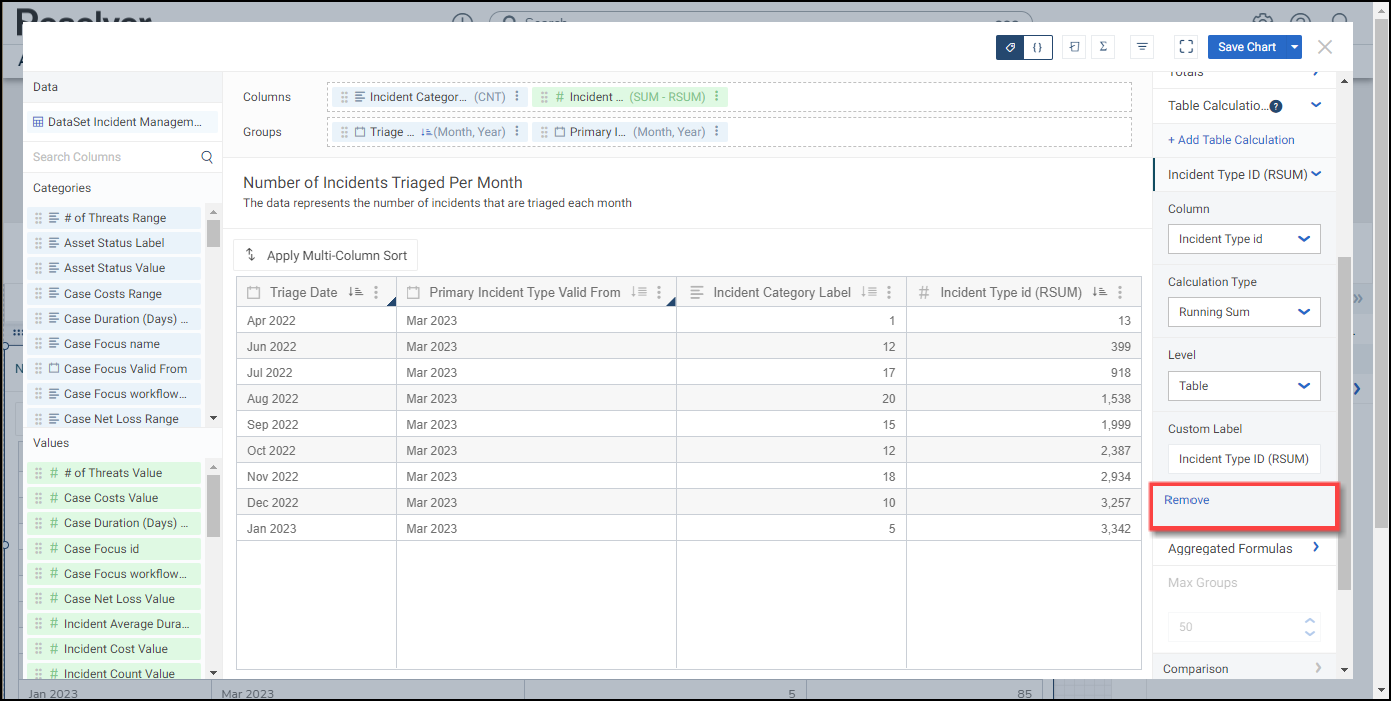Toggle sort on Incident Type id (RSUM) header
The width and height of the screenshot is (1391, 701).
coord(1100,292)
